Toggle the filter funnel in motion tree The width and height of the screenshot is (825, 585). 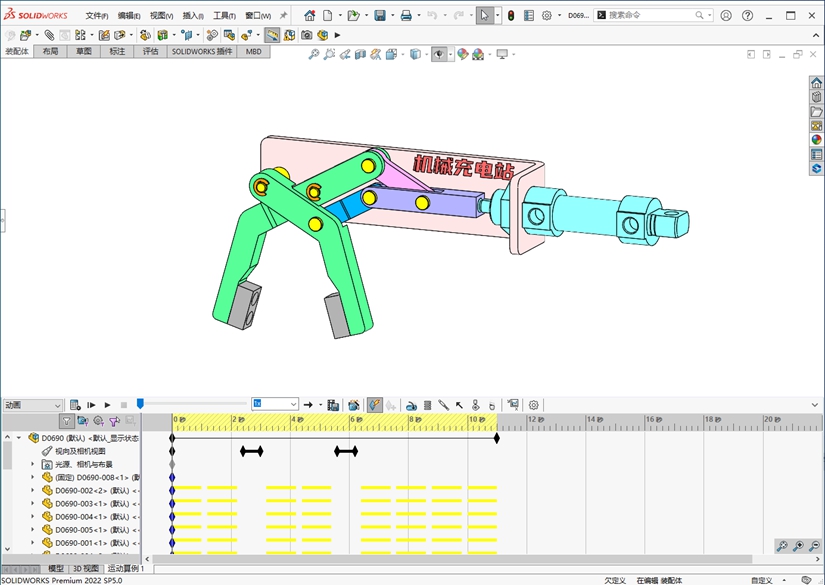(x=66, y=421)
